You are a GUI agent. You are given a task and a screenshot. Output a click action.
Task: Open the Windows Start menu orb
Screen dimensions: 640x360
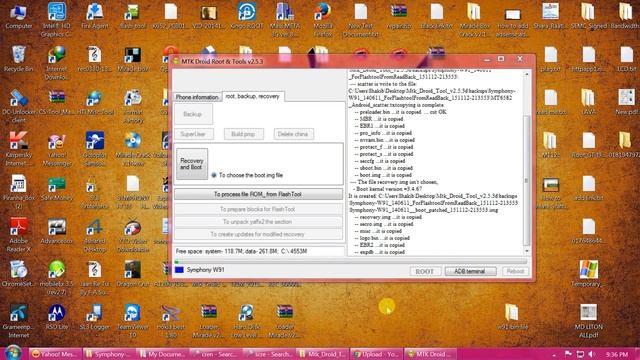pyautogui.click(x=13, y=353)
